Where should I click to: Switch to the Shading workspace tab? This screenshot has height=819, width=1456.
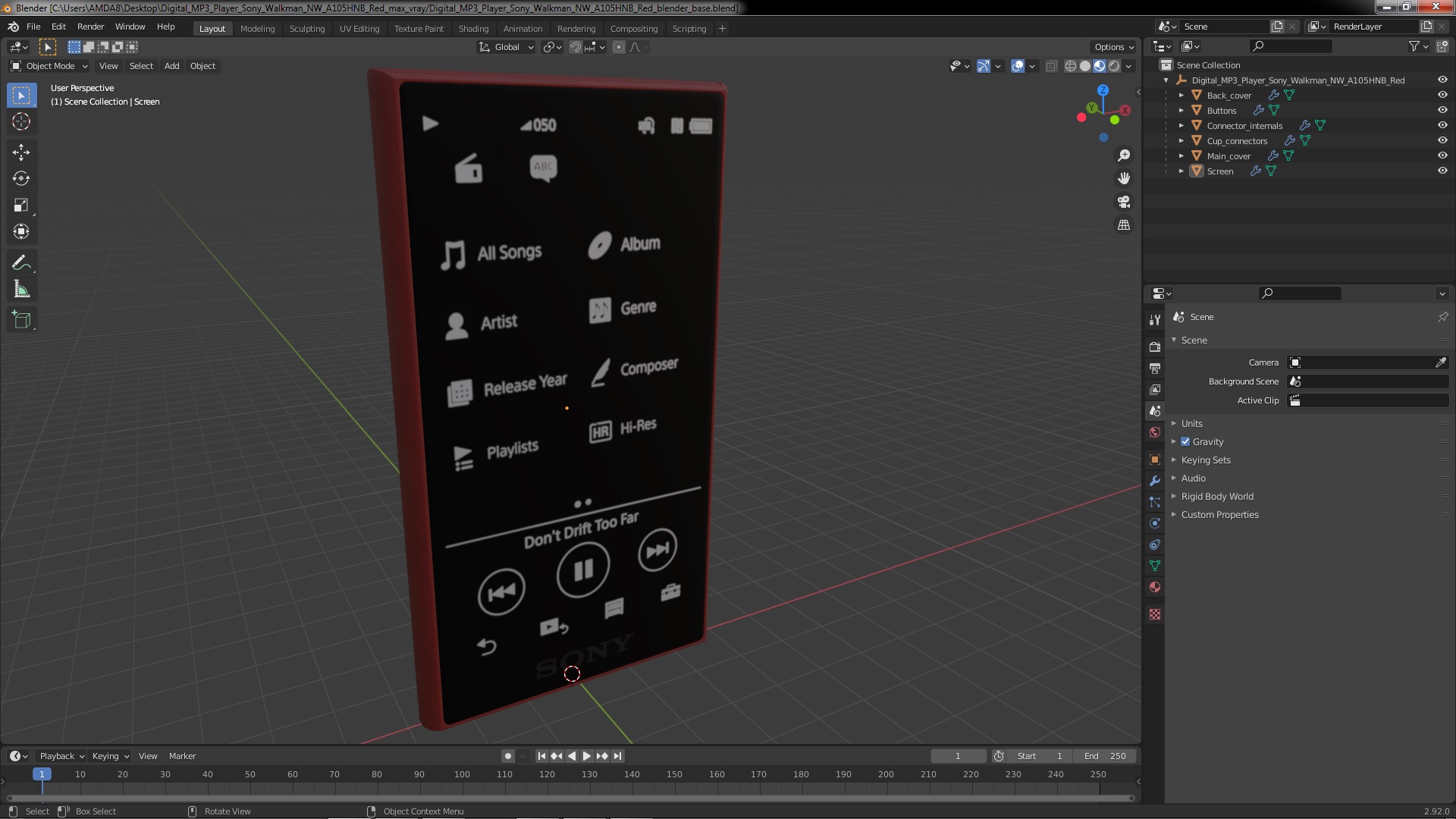coord(473,29)
